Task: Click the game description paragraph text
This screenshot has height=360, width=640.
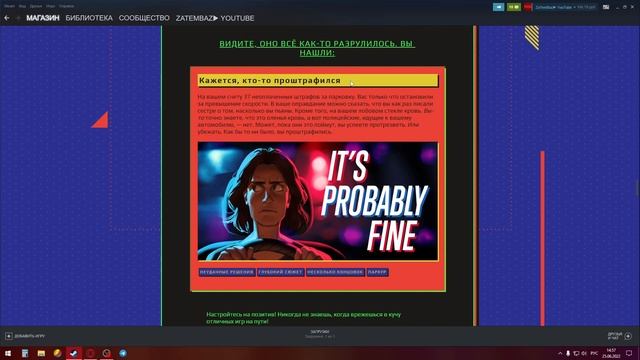Action: [x=316, y=114]
